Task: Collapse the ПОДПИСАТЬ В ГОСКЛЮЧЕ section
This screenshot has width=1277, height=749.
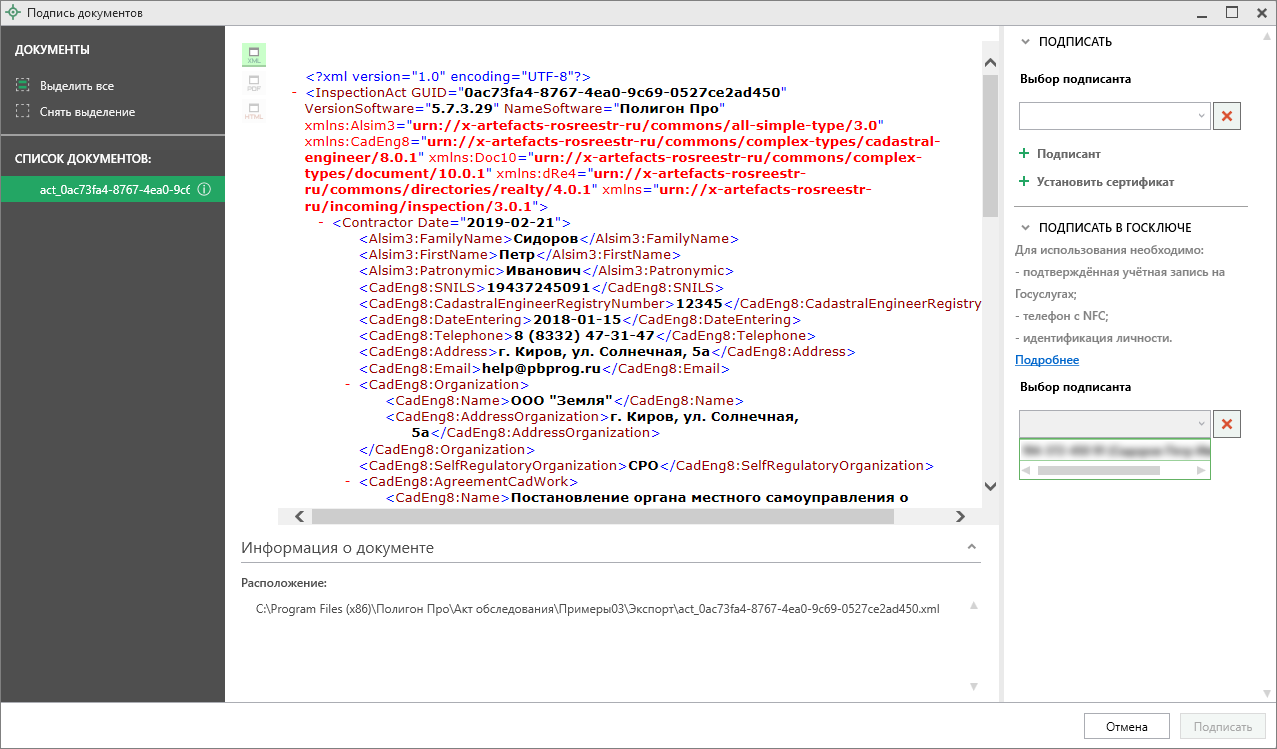Action: coord(1024,227)
